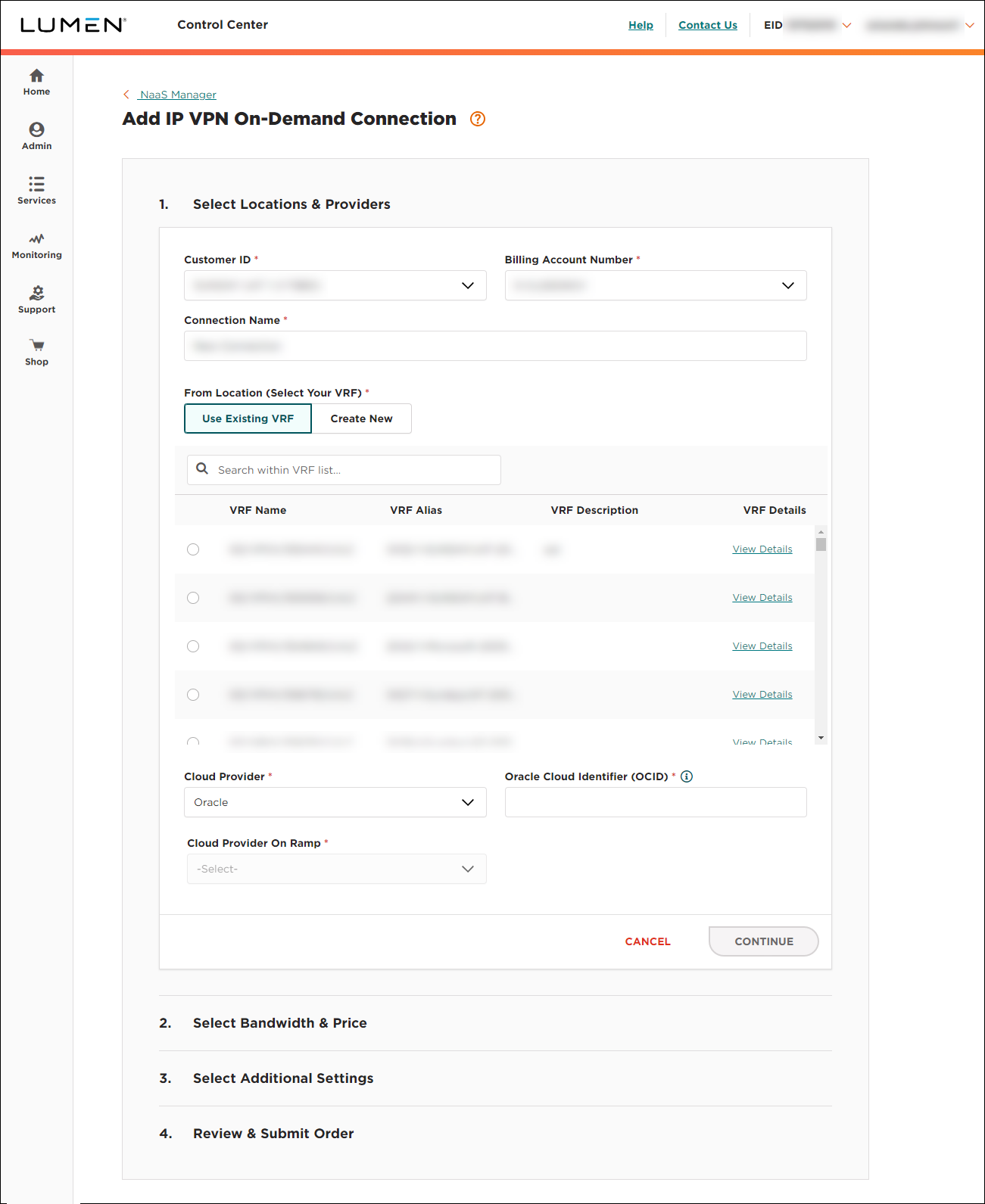Viewport: 985px width, 1204px height.
Task: Focus the Oracle Cloud Identifier field
Action: tap(656, 802)
